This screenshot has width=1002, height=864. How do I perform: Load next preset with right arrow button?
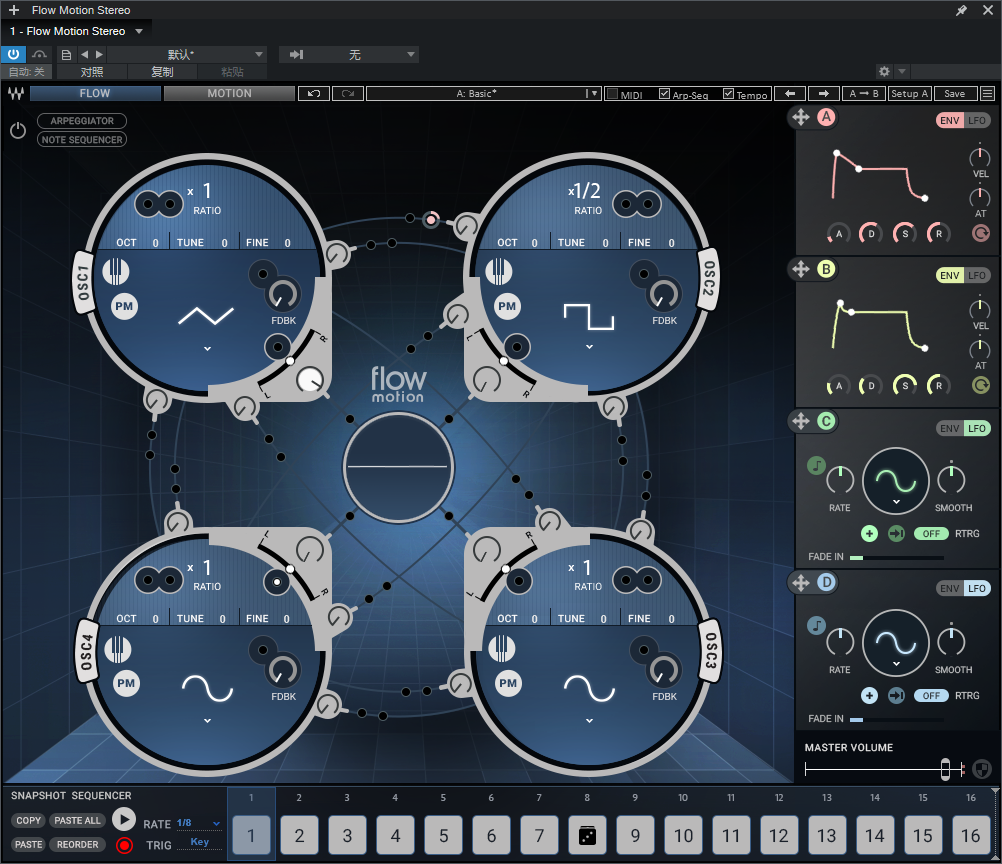click(x=824, y=93)
